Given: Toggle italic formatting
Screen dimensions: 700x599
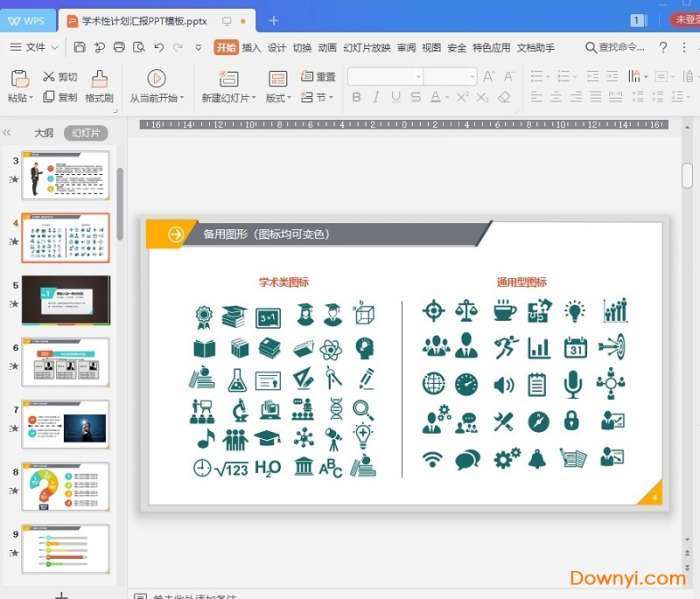Looking at the screenshot, I should pyautogui.click(x=376, y=97).
